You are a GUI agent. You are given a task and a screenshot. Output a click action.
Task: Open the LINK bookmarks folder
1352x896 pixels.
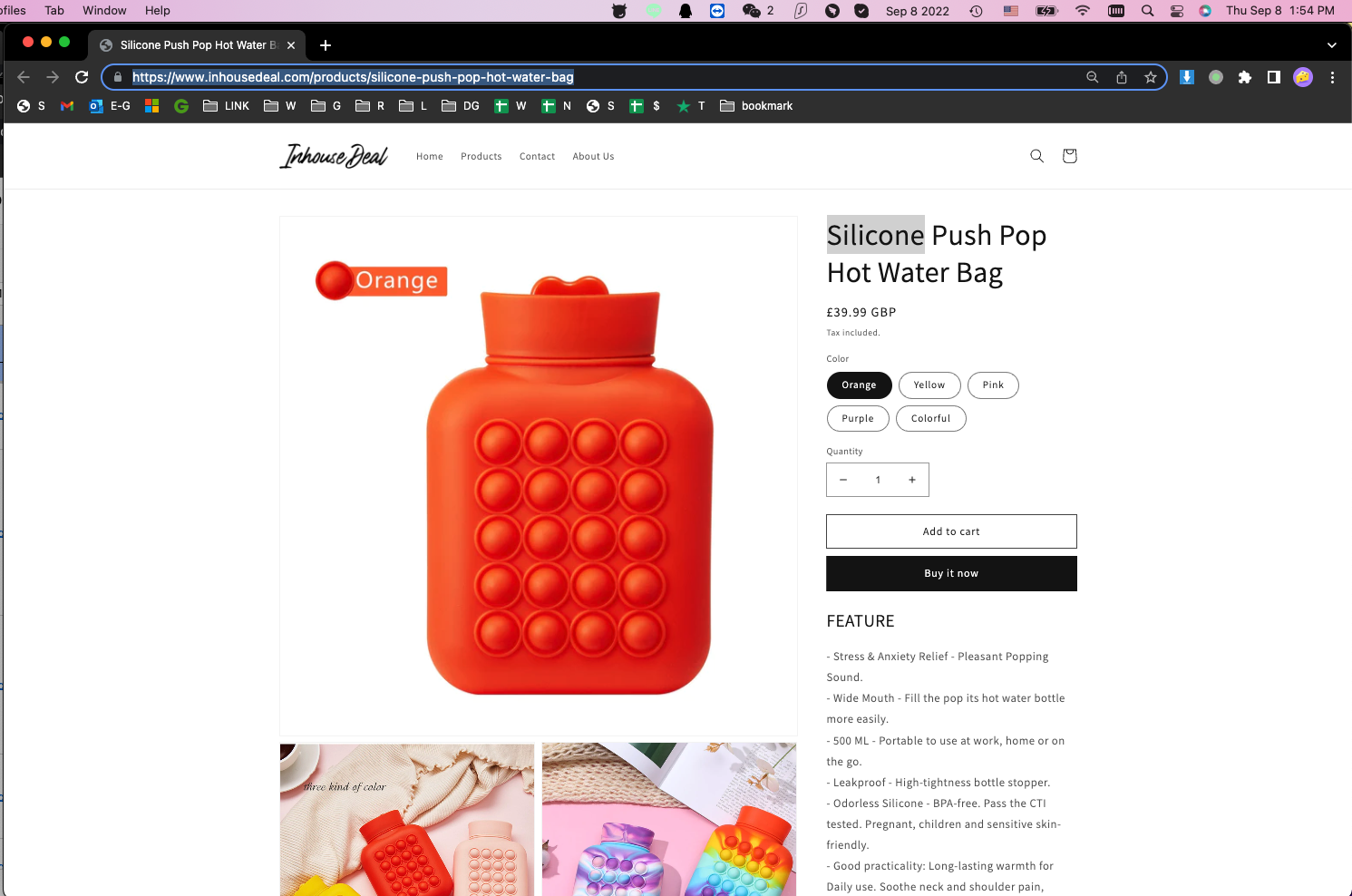point(226,106)
